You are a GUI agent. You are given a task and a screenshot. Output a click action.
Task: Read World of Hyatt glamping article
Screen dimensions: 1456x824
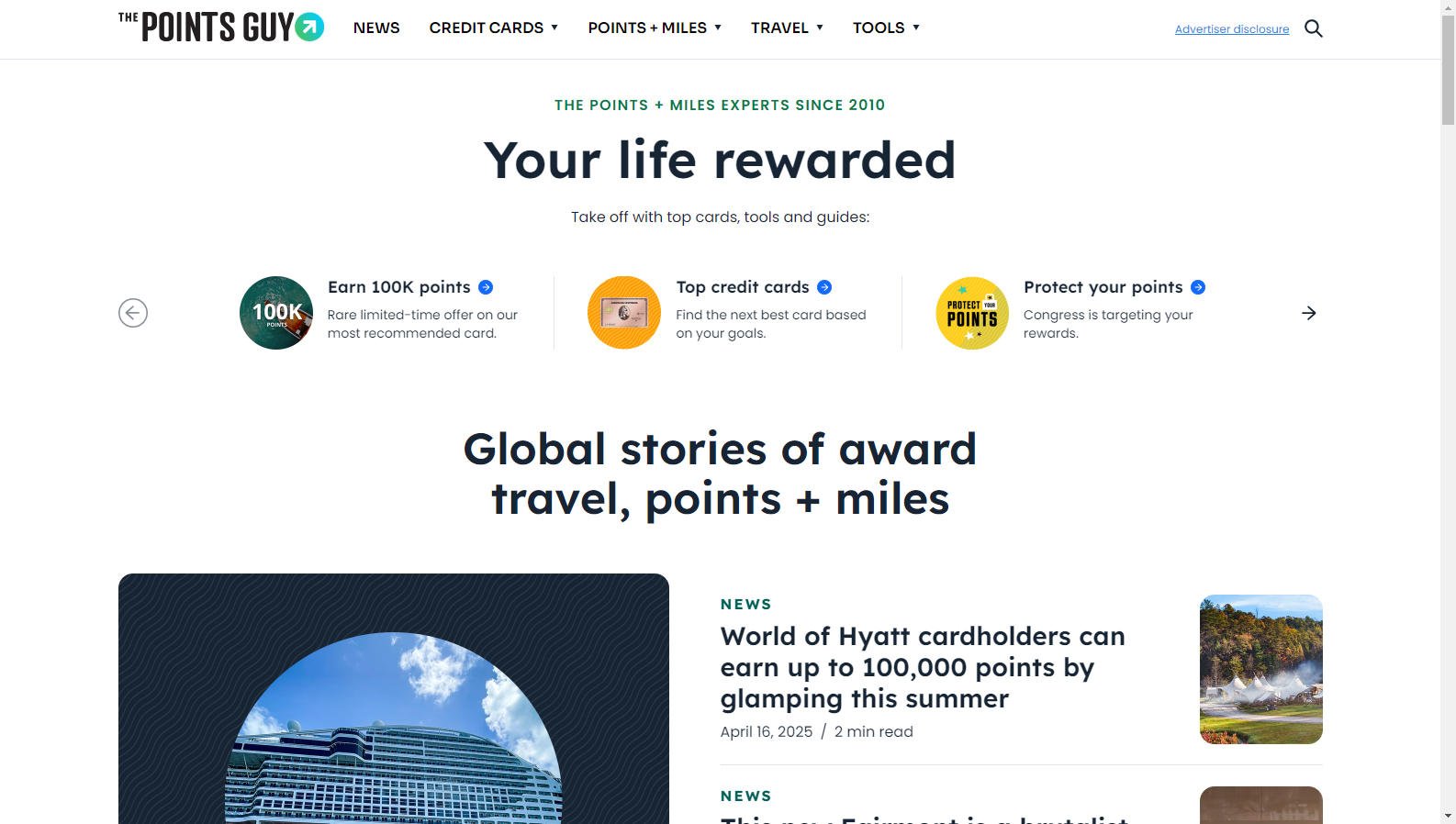[x=923, y=667]
